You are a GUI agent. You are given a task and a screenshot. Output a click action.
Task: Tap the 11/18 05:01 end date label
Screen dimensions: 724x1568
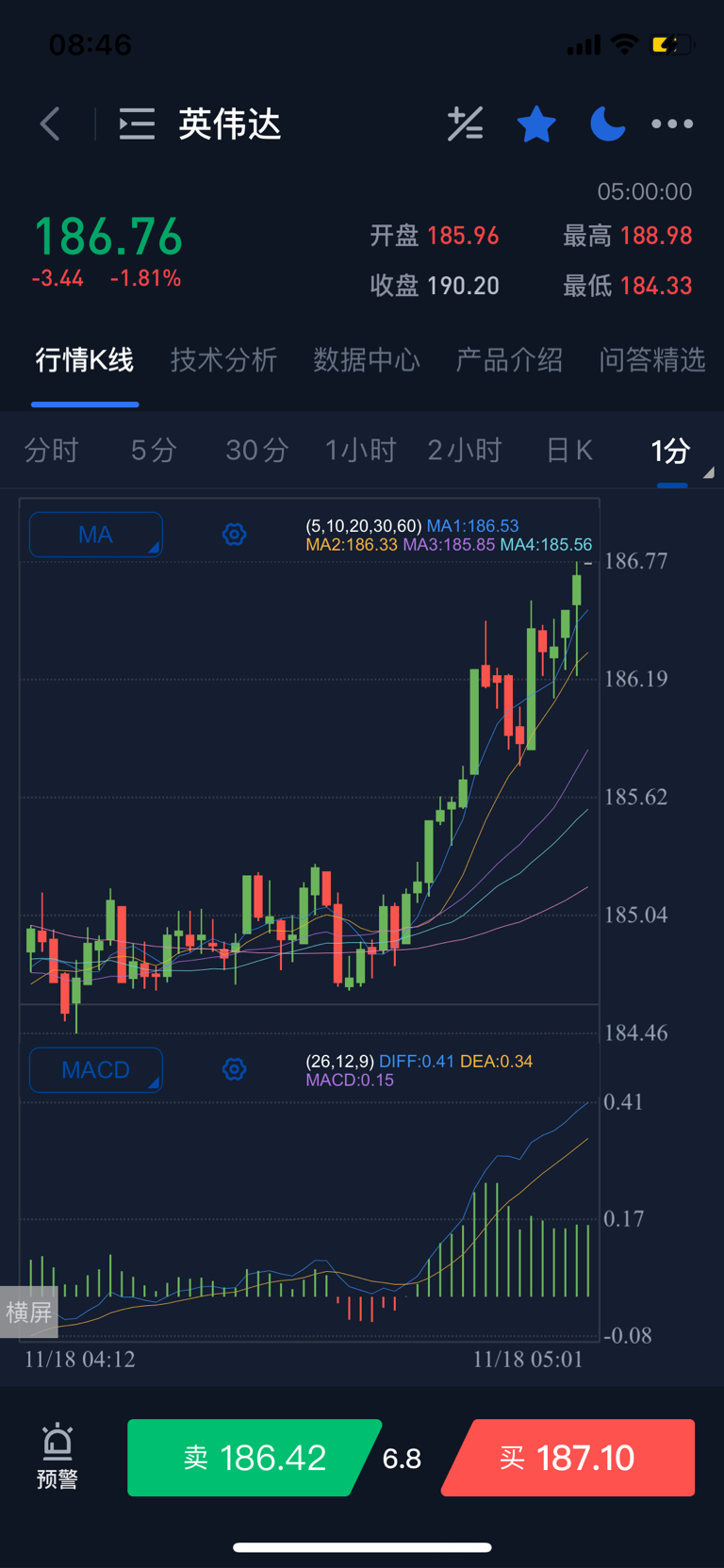[x=528, y=1359]
